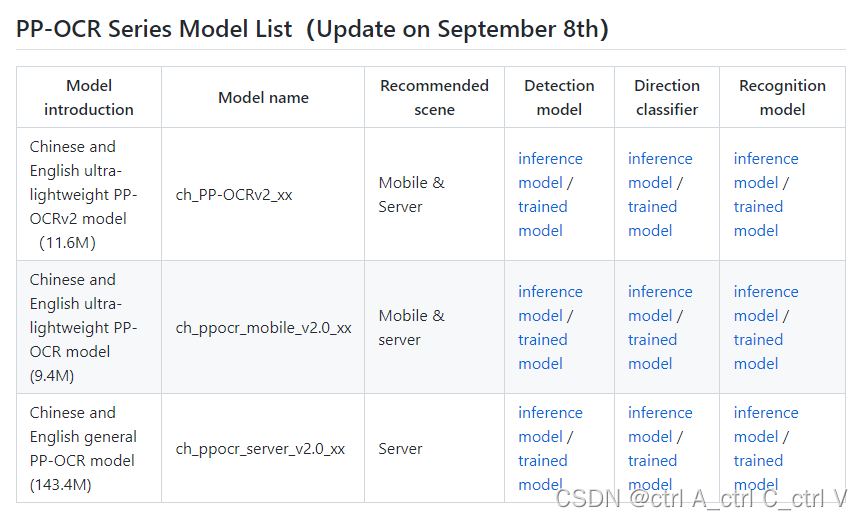Image resolution: width=863 pixels, height=520 pixels.
Task: Open PP-OCRv2 direction classifier inference model link
Action: (x=660, y=171)
